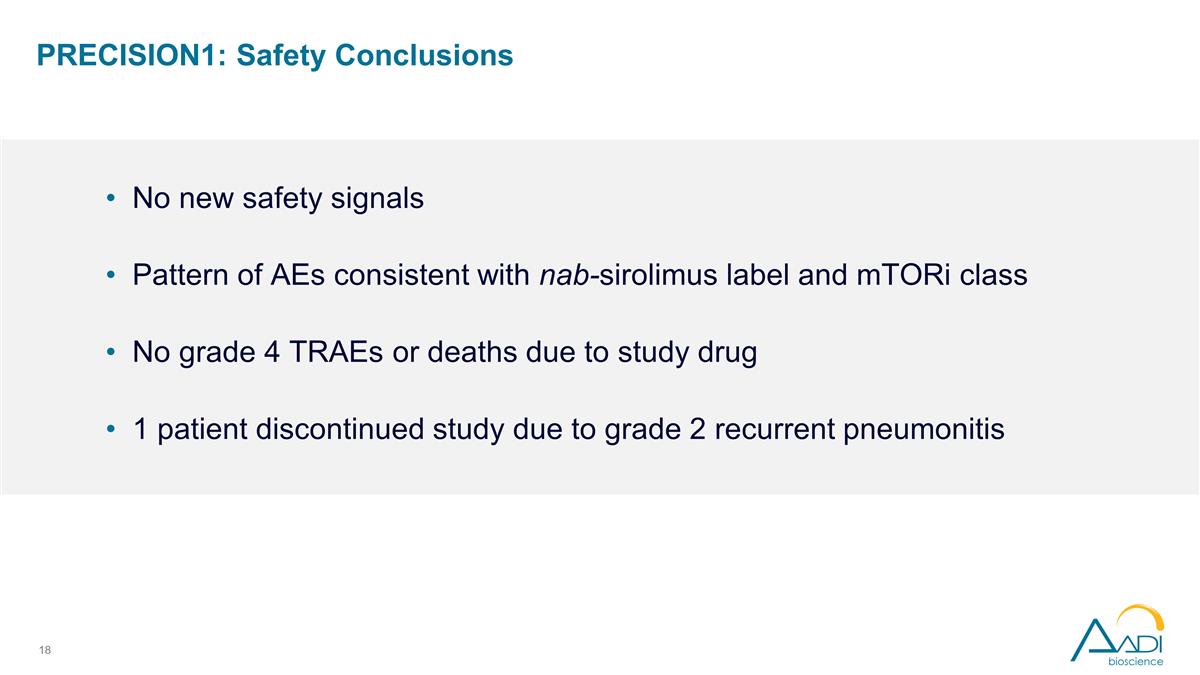Click the 'No new safety signals' bullet text
This screenshot has height=675, width=1200.
pos(278,199)
